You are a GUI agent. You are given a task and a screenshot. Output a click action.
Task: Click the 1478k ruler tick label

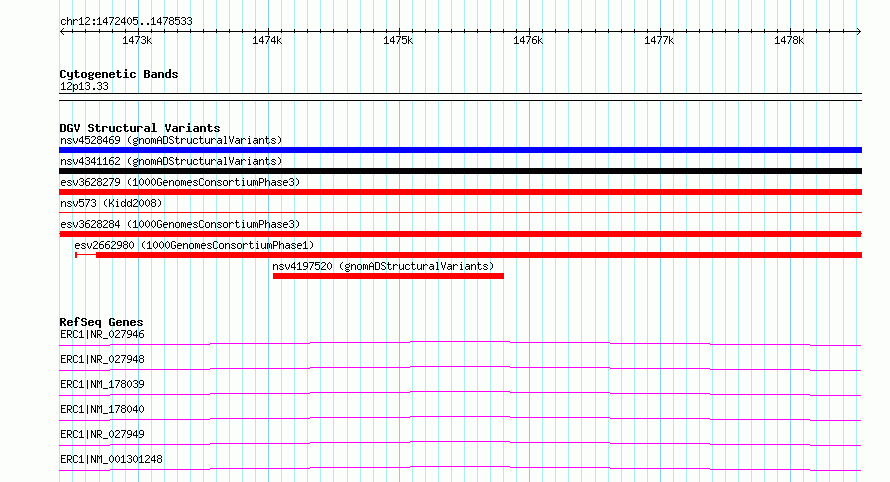(789, 41)
